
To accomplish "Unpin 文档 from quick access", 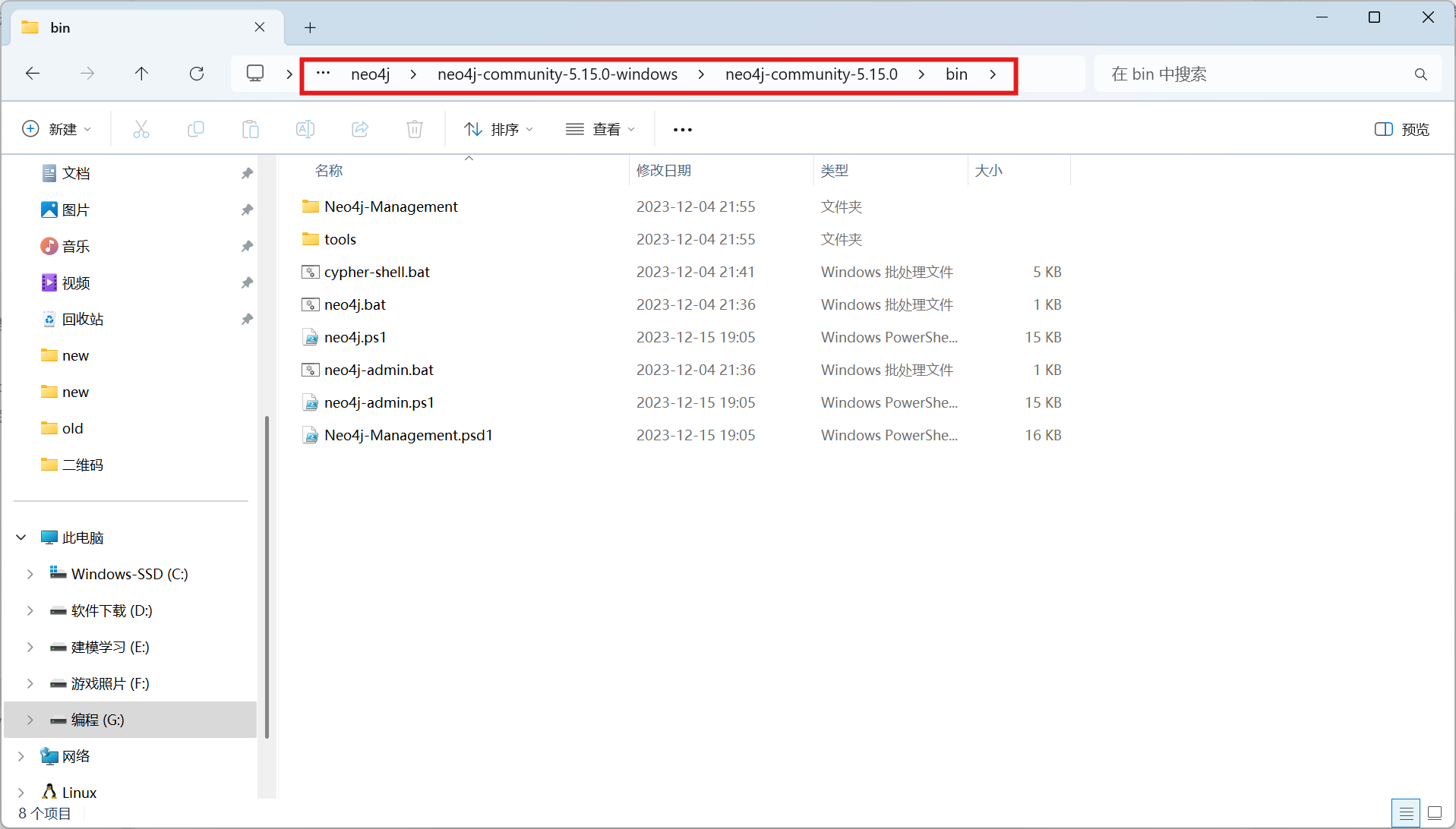I will [247, 174].
